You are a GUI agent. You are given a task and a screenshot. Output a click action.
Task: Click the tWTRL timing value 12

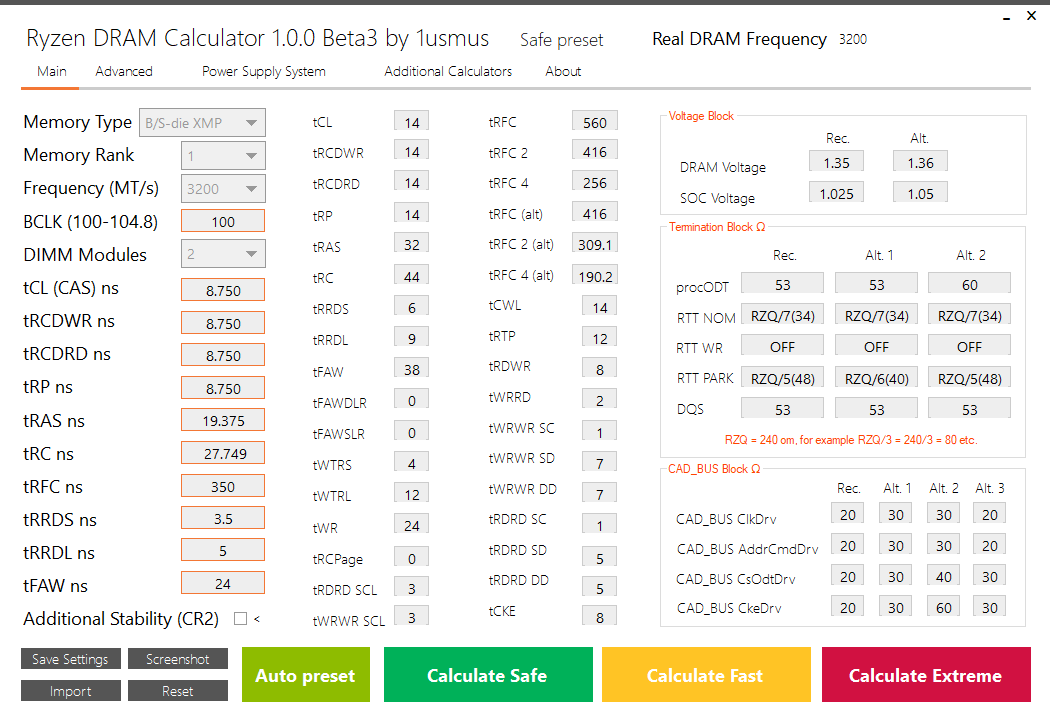point(411,494)
